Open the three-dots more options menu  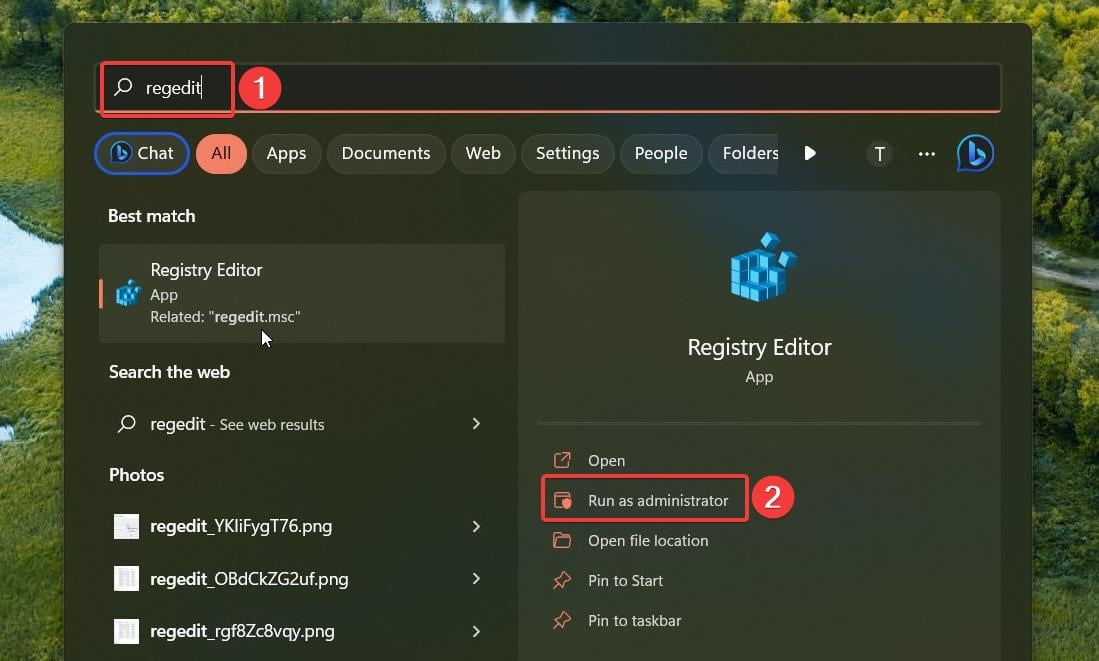[927, 154]
